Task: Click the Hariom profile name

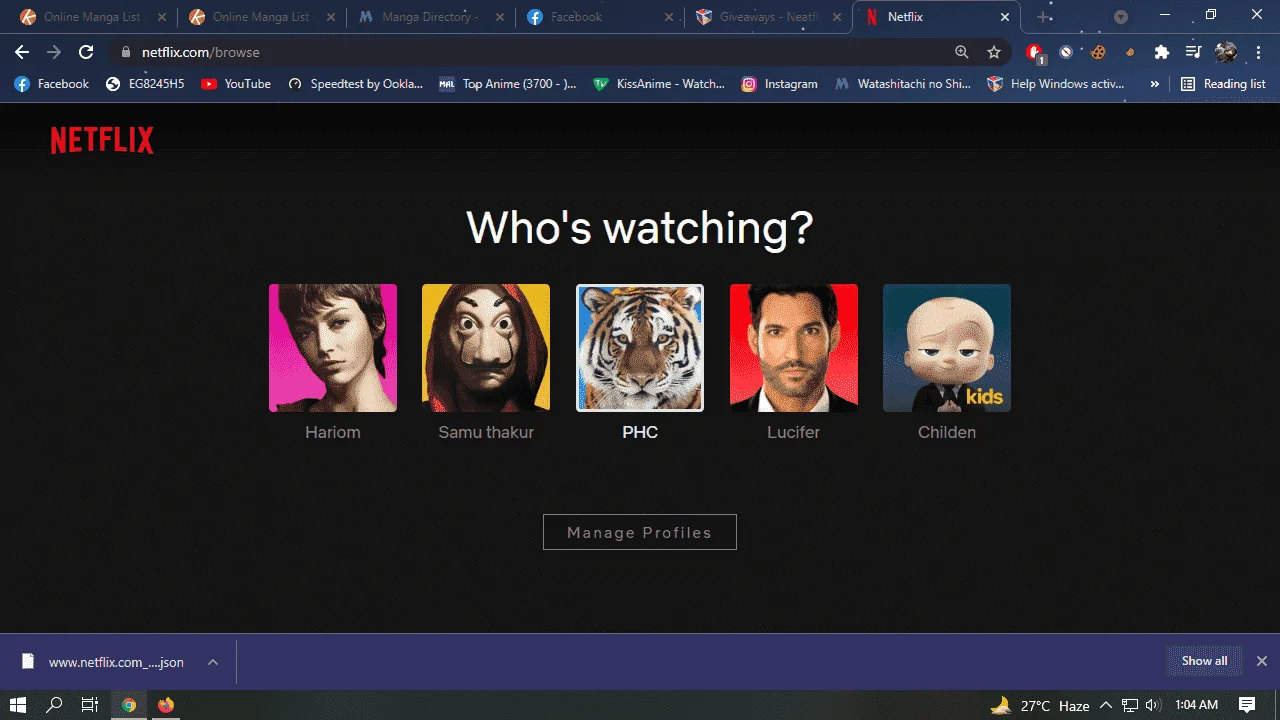Action: pos(333,432)
